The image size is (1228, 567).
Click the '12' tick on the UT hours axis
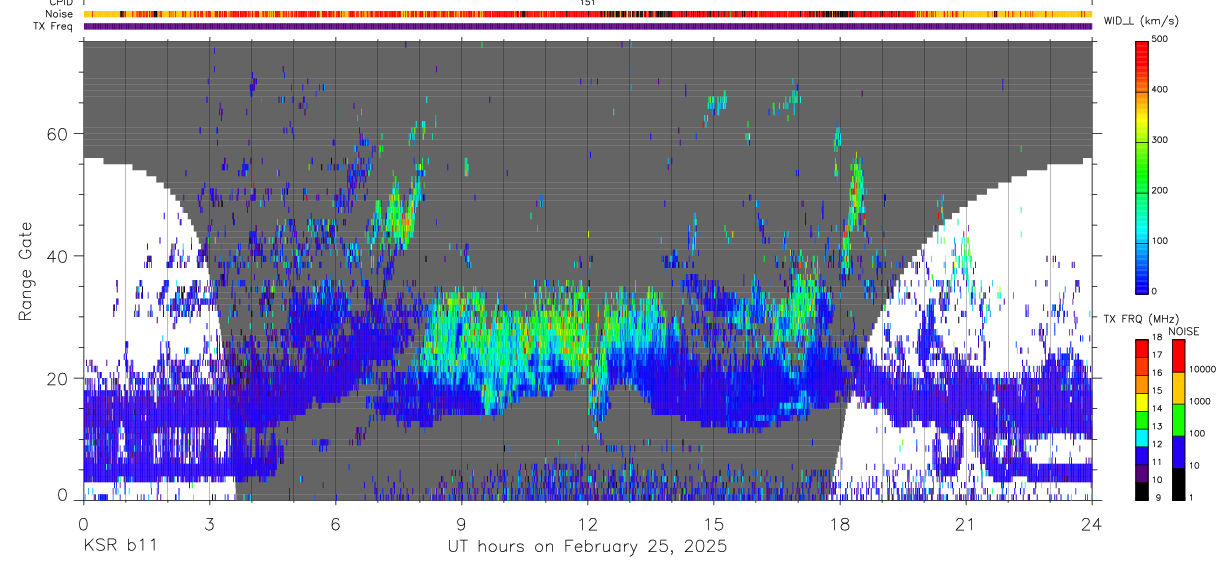[587, 523]
